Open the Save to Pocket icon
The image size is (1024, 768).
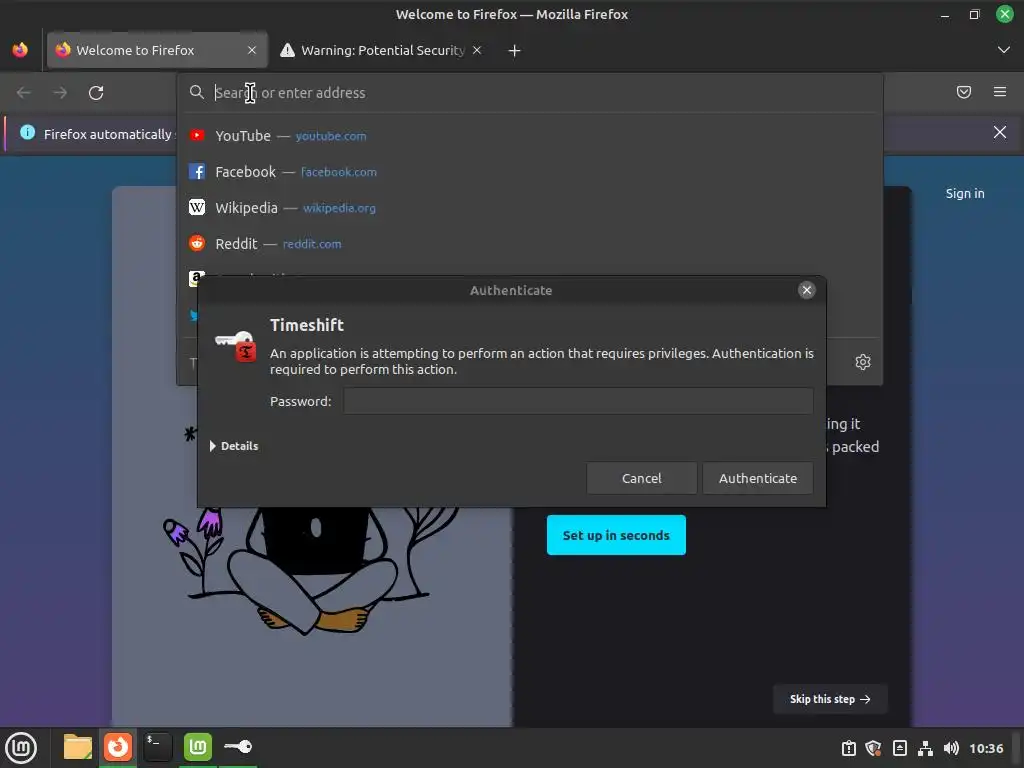point(964,92)
